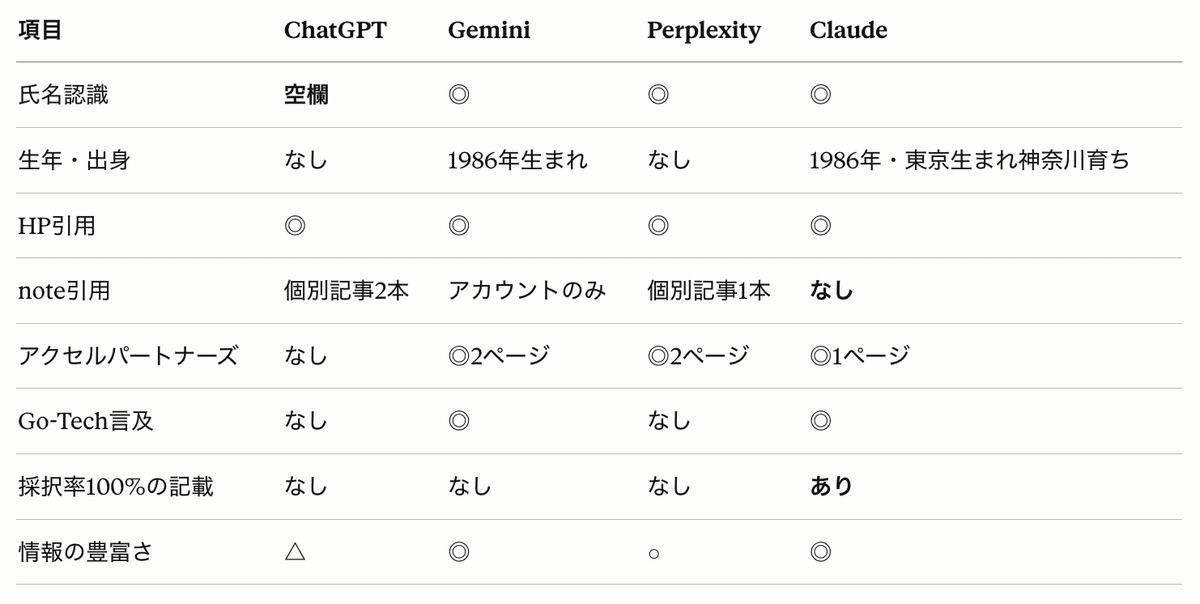Select the 個別記事1本 cell under Perplexity
Screen dimensions: 1200x604
709,291
